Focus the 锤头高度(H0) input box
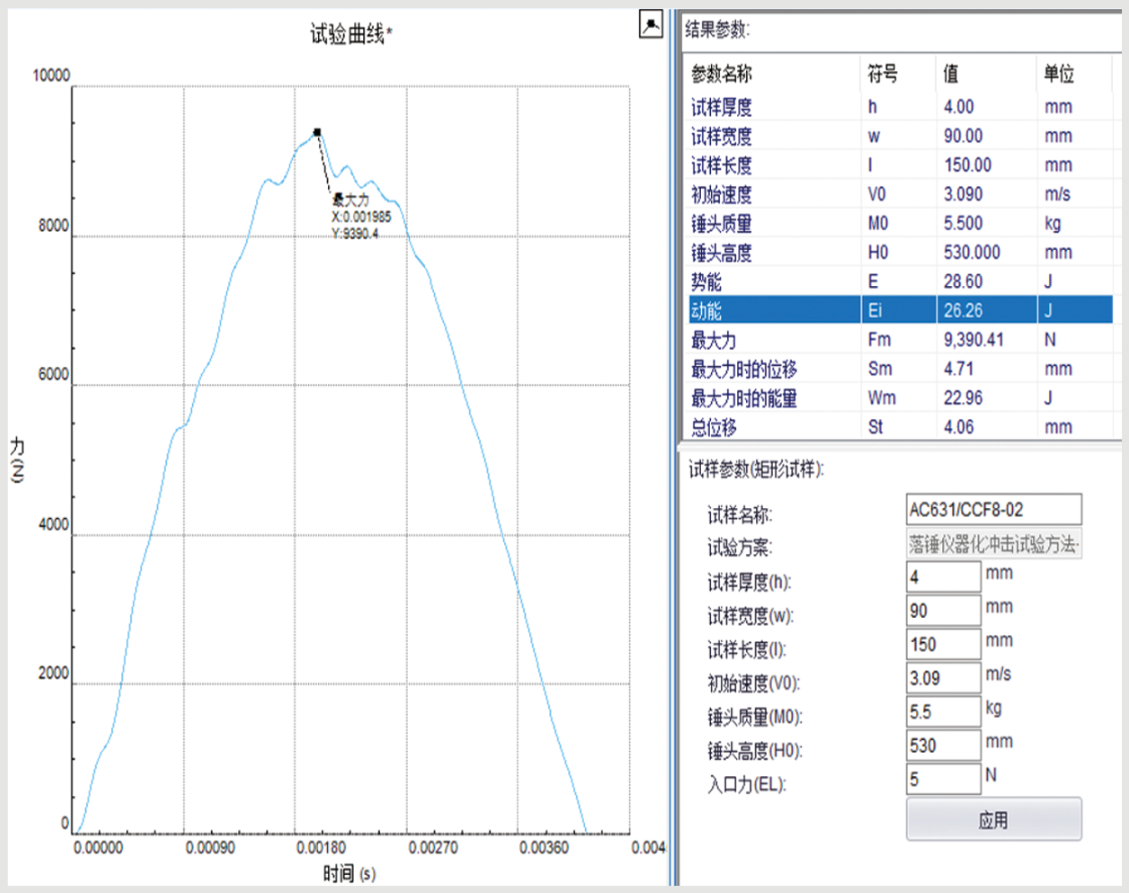 point(943,745)
